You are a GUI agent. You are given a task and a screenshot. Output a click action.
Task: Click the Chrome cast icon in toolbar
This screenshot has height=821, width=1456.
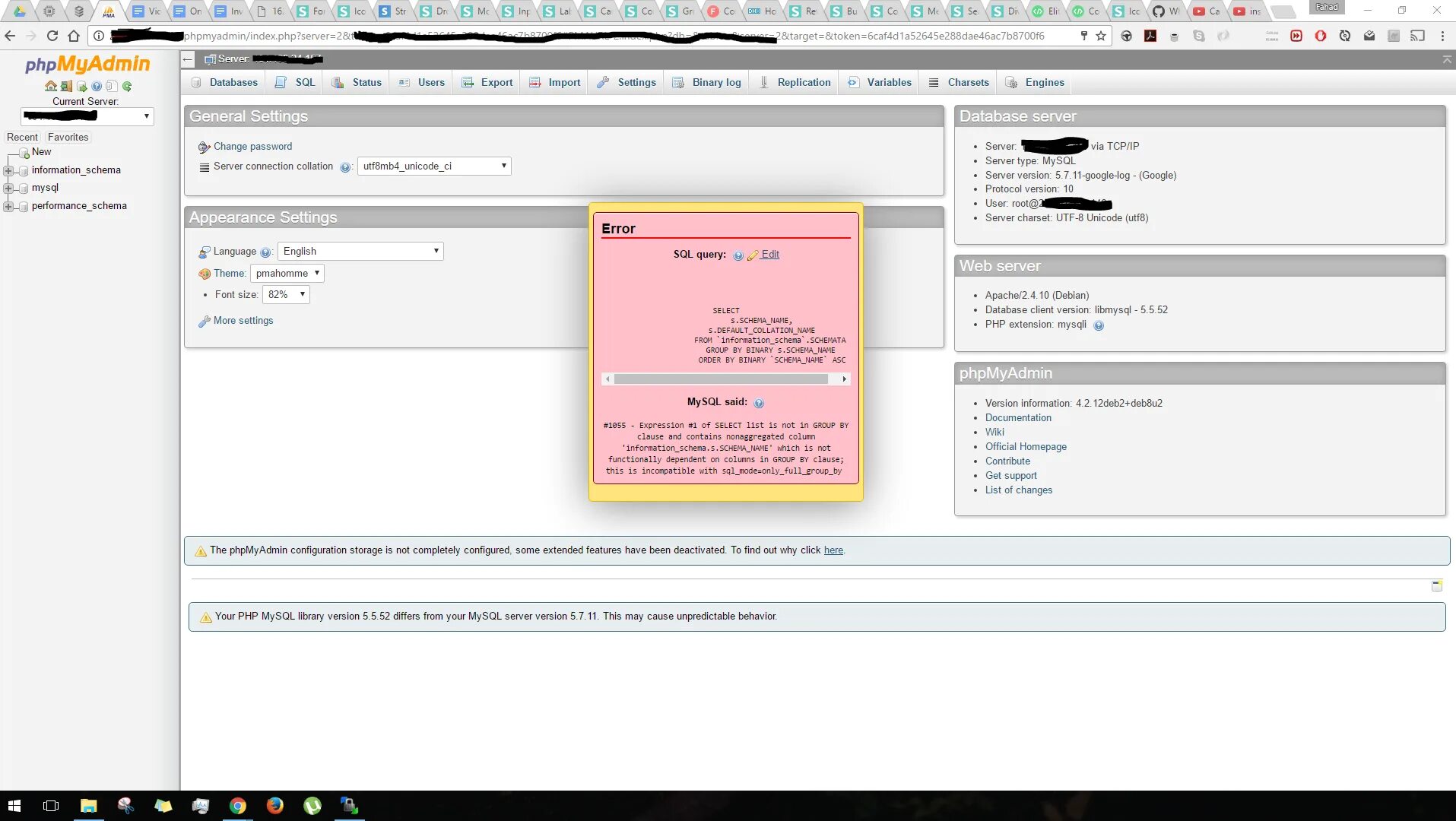coord(1418,36)
